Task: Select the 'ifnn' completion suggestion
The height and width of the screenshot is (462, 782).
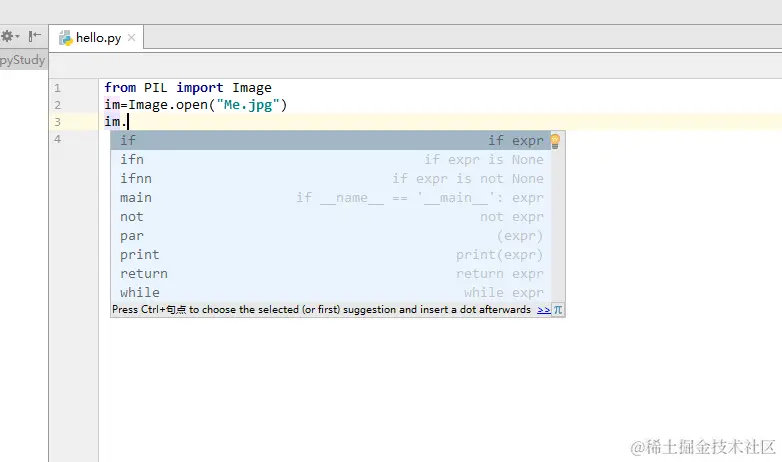Action: tap(331, 179)
